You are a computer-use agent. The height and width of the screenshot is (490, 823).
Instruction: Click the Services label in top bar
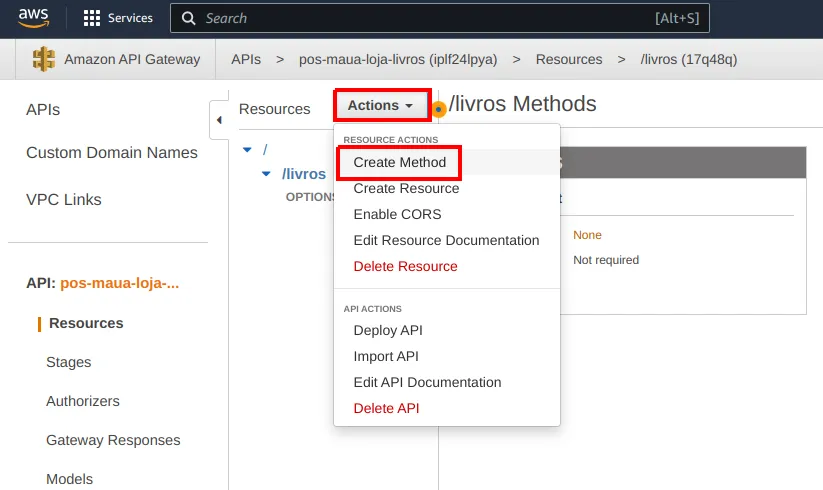[x=130, y=18]
